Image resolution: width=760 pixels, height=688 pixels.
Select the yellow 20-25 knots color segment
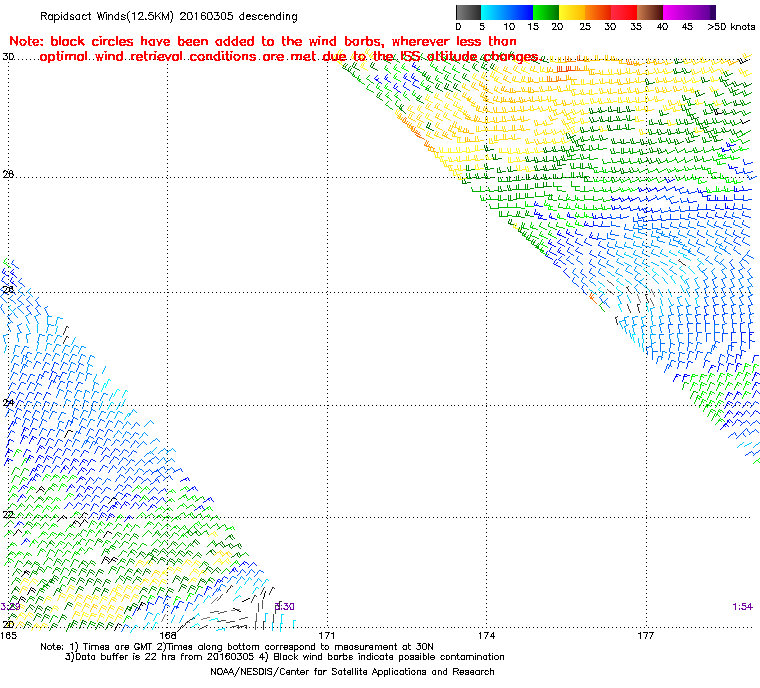572,12
